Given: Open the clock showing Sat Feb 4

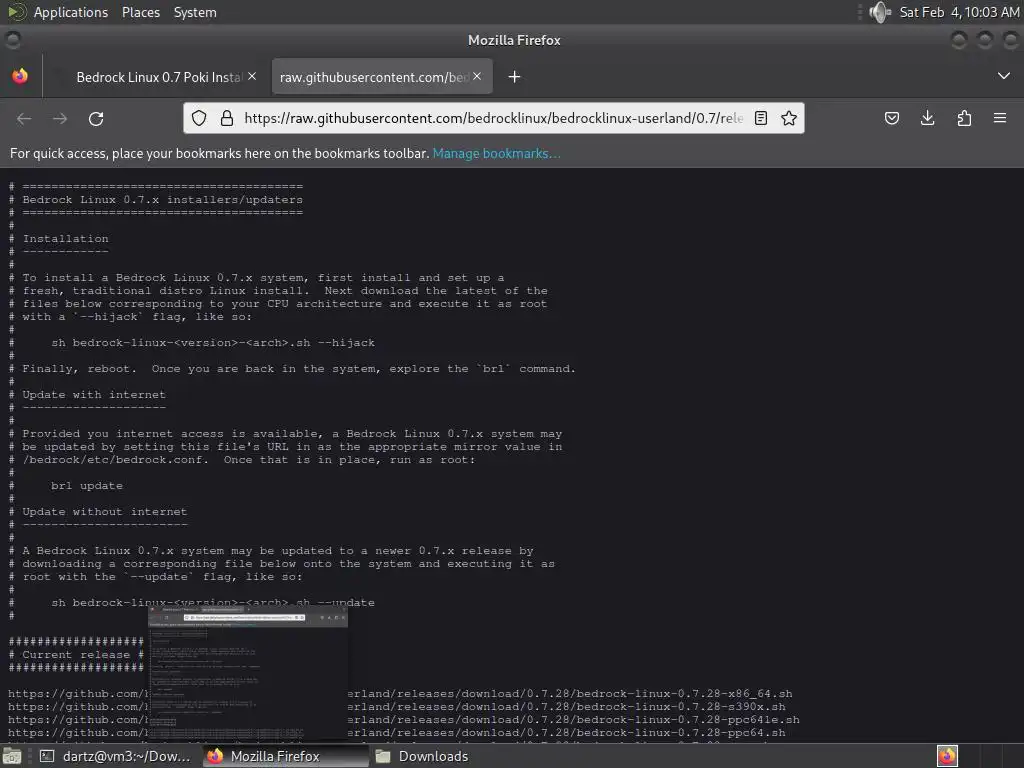Looking at the screenshot, I should (959, 12).
